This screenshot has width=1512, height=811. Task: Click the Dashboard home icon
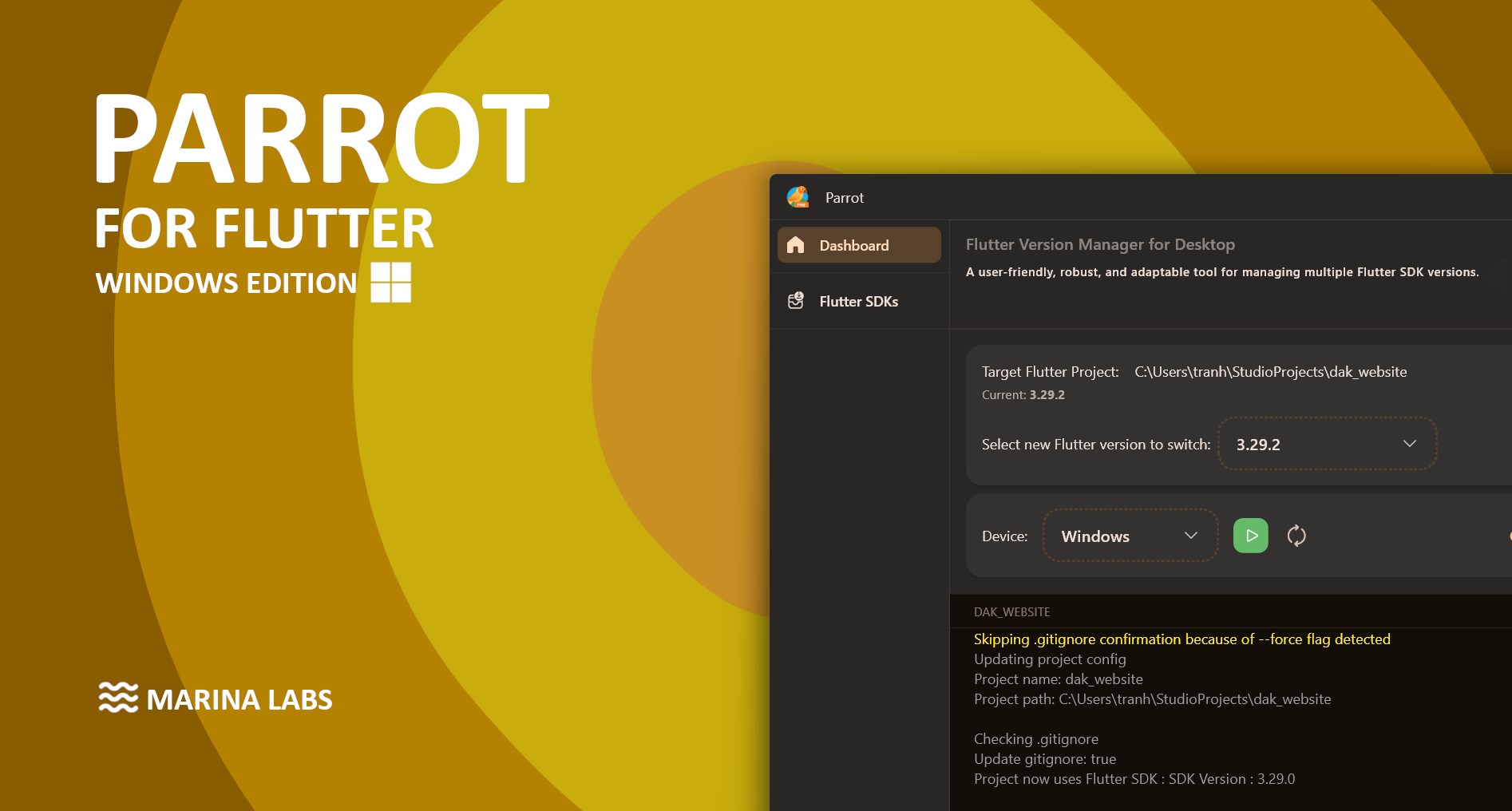tap(796, 245)
